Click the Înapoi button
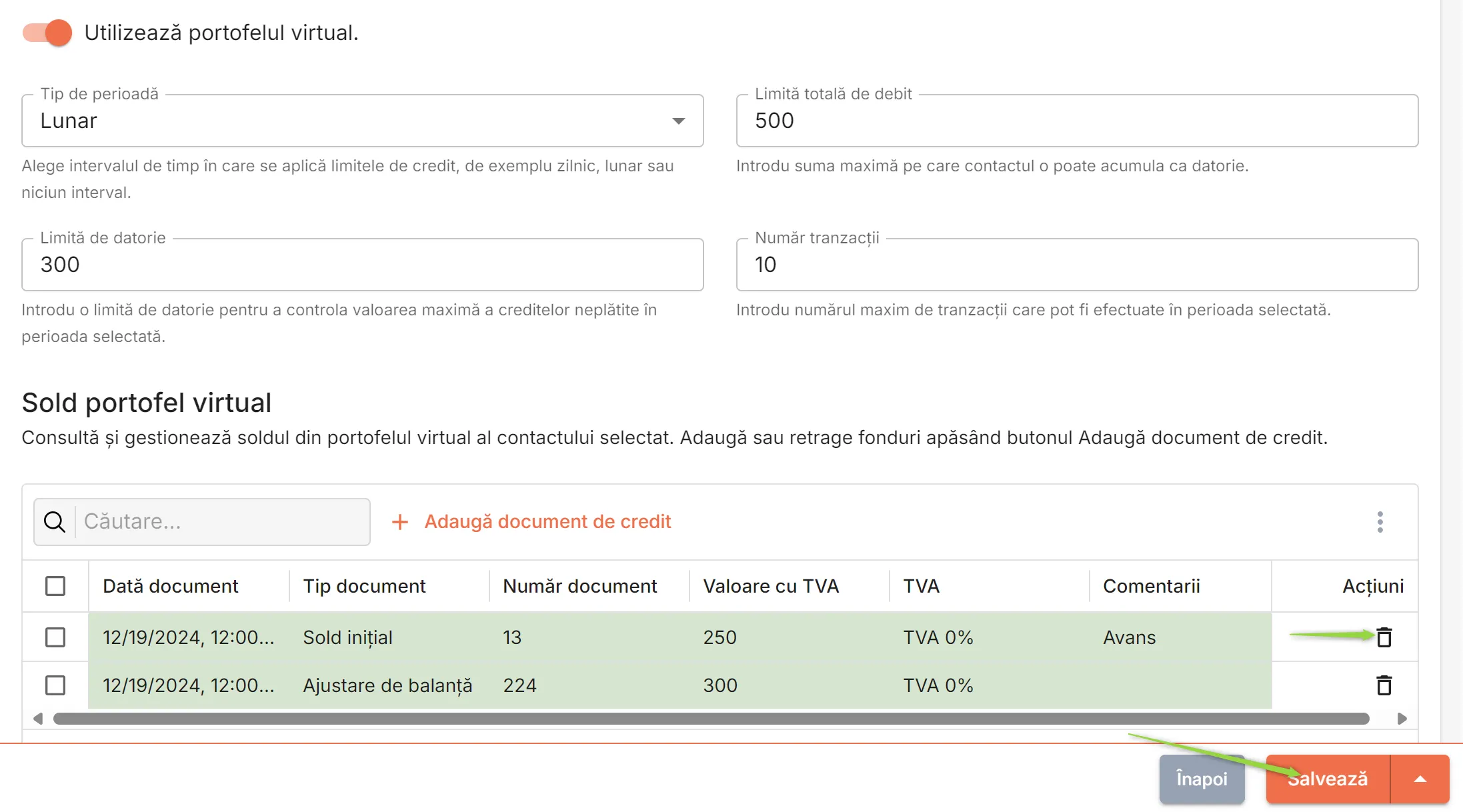The width and height of the screenshot is (1463, 812). point(1202,779)
